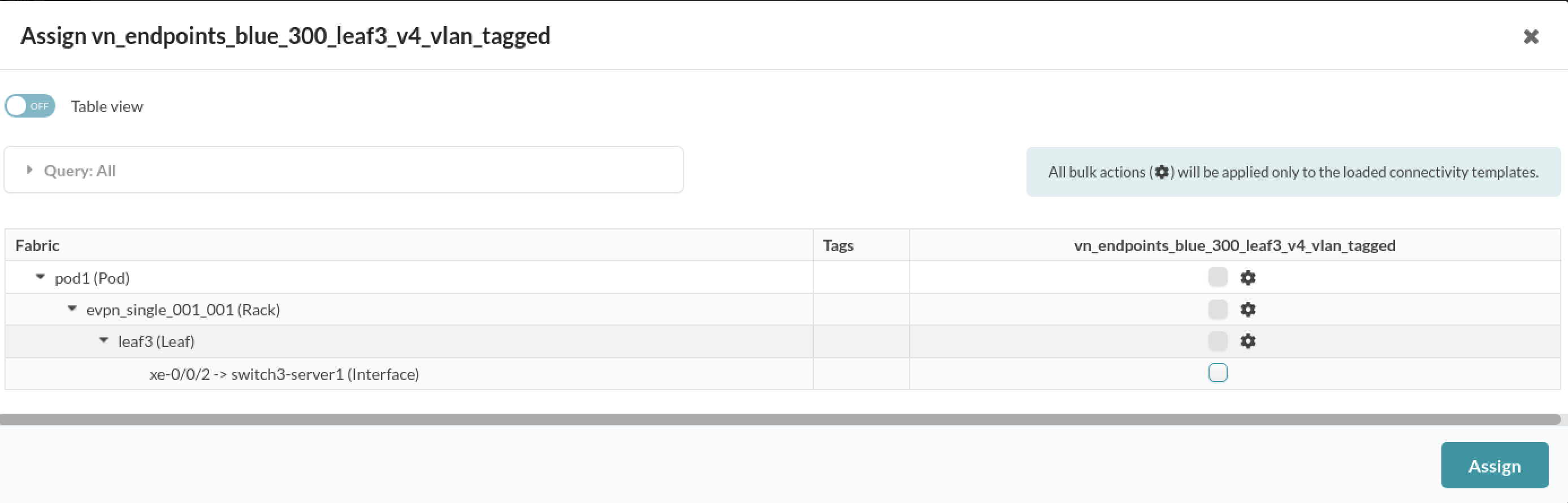The width and height of the screenshot is (1568, 503).
Task: Expand the Query: All filter panel
Action: (x=29, y=170)
